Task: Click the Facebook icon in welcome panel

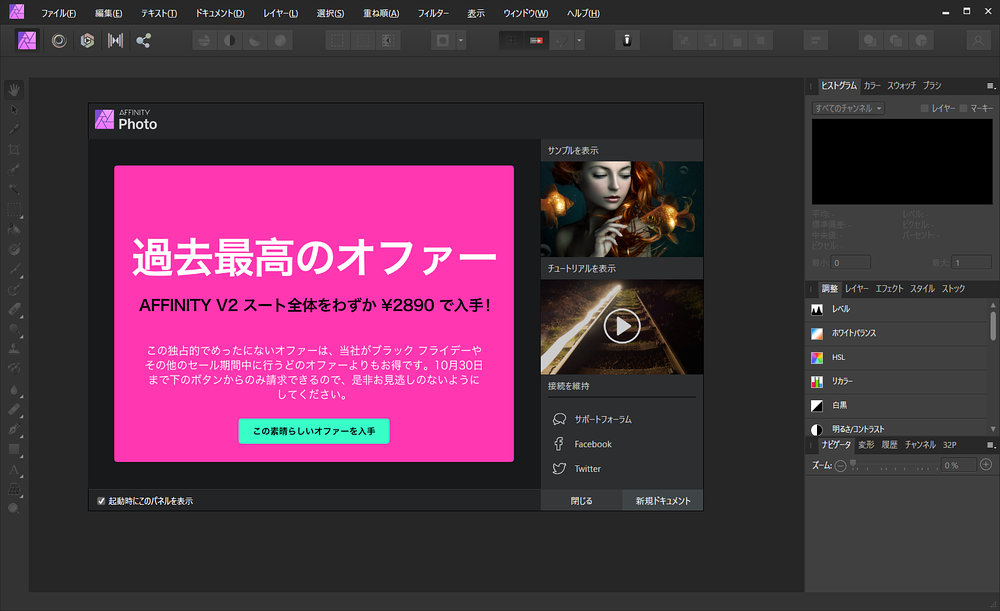Action: (559, 444)
